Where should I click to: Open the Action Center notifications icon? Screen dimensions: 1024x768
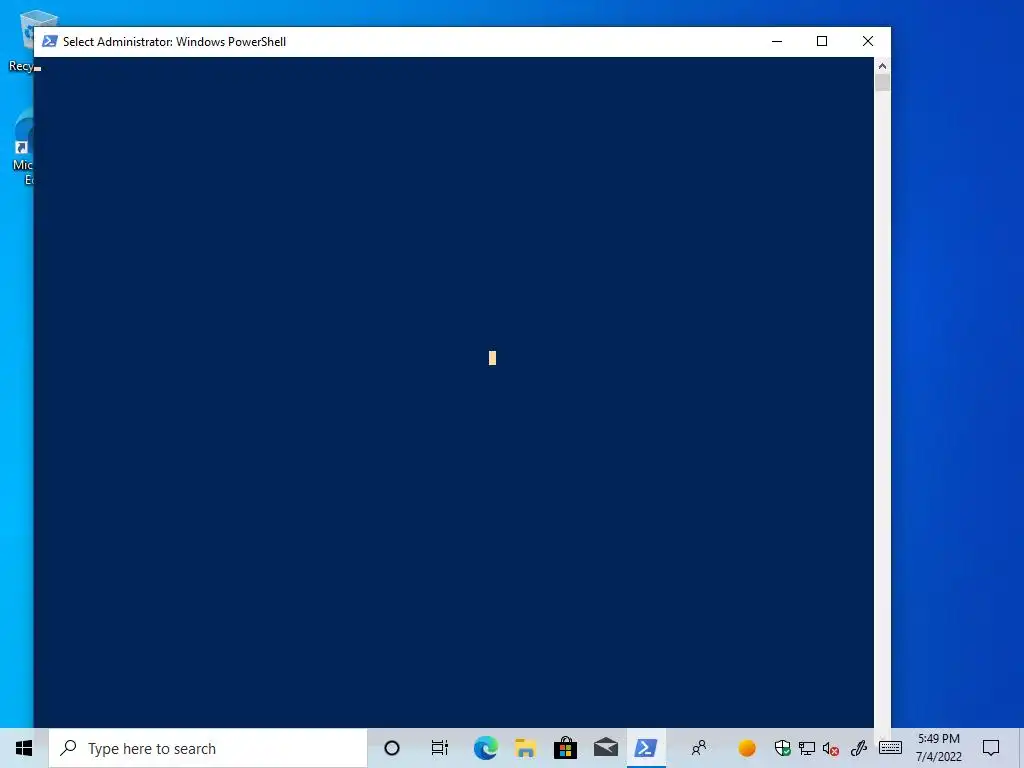pos(991,748)
